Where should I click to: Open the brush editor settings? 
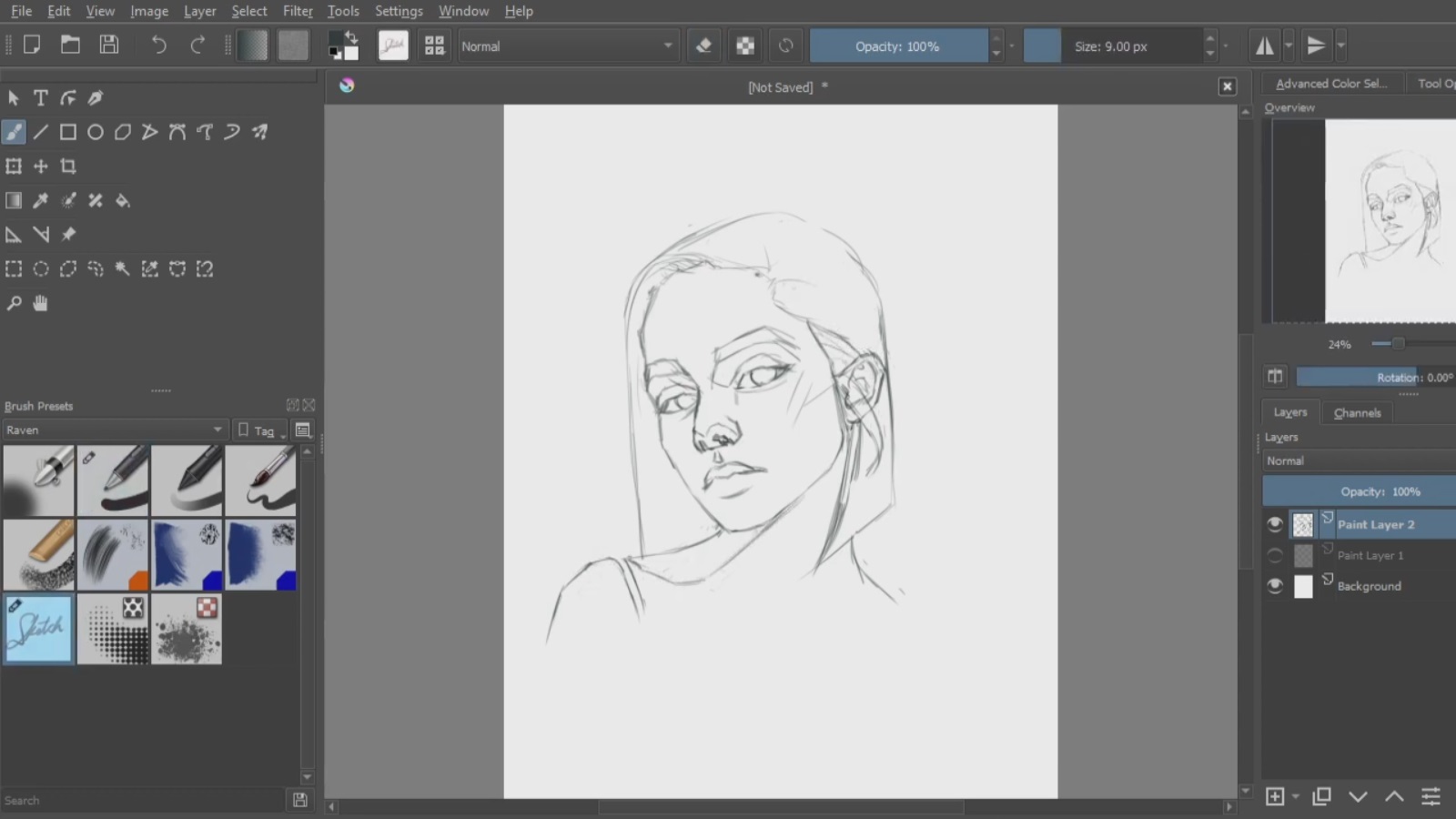[393, 45]
